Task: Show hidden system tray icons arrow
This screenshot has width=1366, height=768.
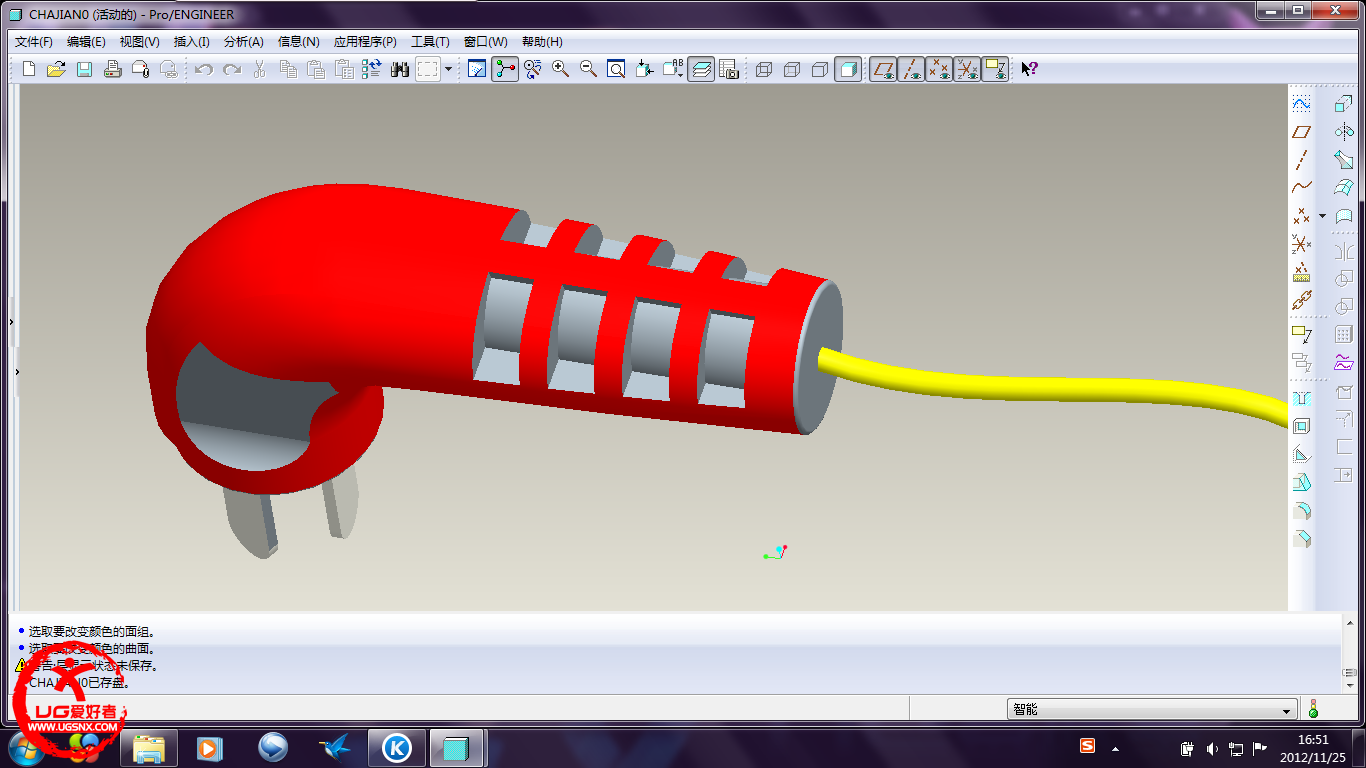Action: click(1116, 749)
